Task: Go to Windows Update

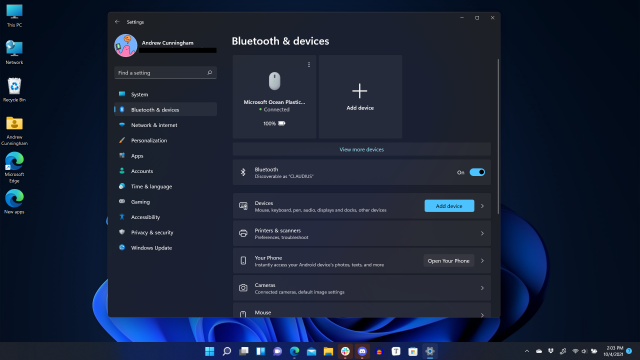Action: click(165, 248)
